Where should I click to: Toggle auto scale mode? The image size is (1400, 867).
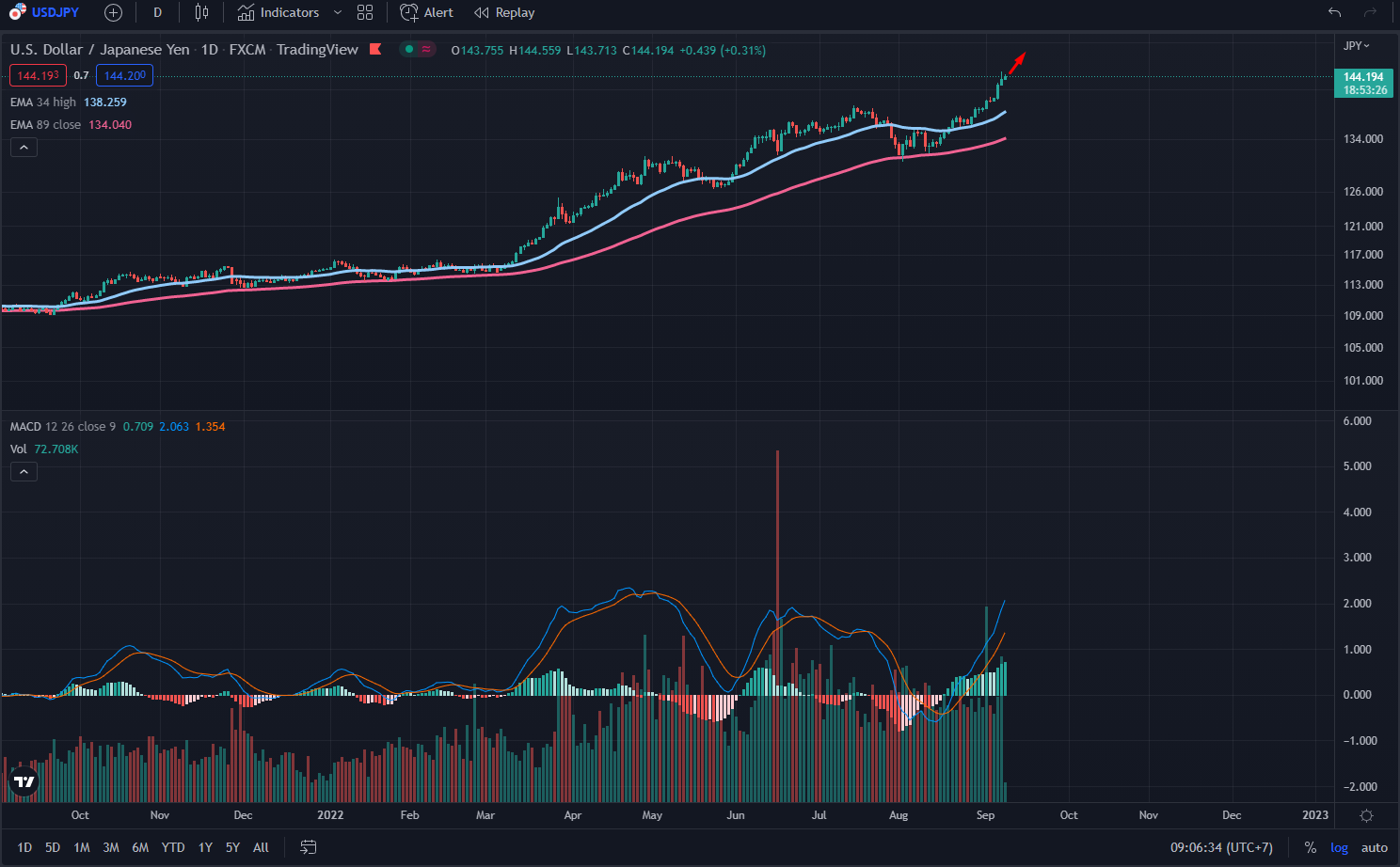[x=1374, y=847]
